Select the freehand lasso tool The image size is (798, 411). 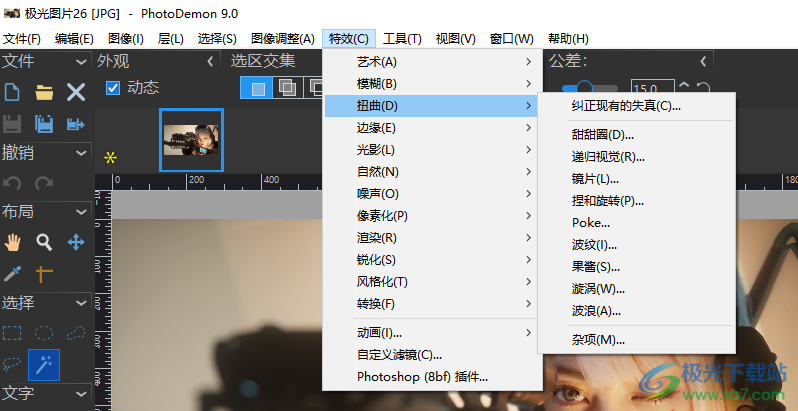(x=12, y=365)
